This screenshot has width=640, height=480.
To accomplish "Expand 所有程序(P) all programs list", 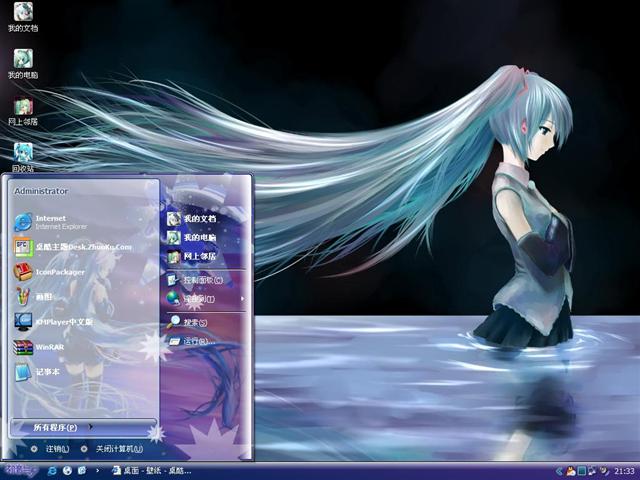I will click(x=60, y=427).
